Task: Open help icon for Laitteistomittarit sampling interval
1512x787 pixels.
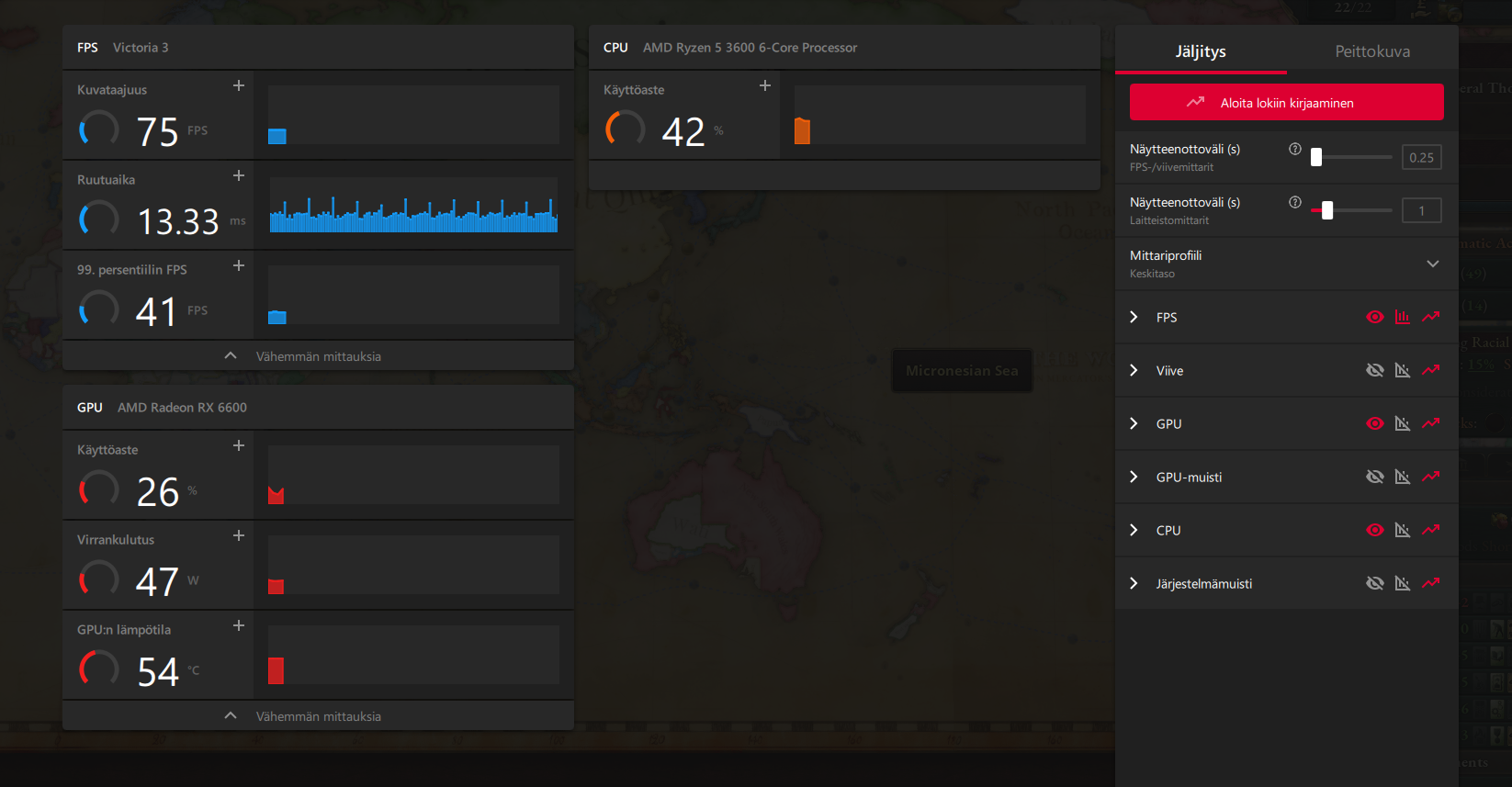Action: (1295, 202)
